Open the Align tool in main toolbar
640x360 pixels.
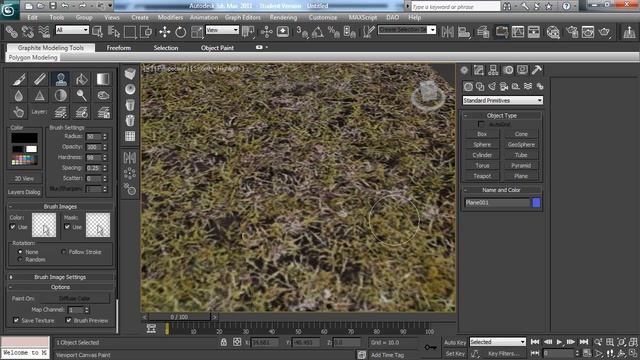[x=464, y=32]
